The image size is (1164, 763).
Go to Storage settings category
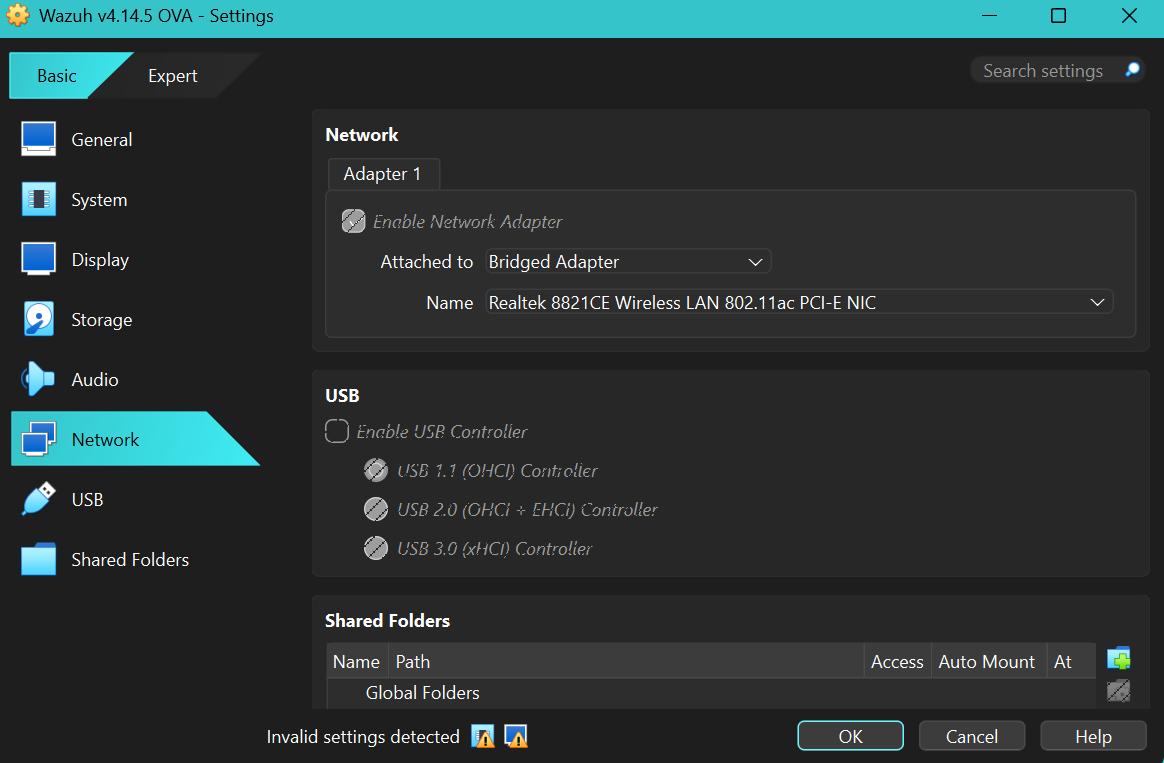tap(102, 320)
